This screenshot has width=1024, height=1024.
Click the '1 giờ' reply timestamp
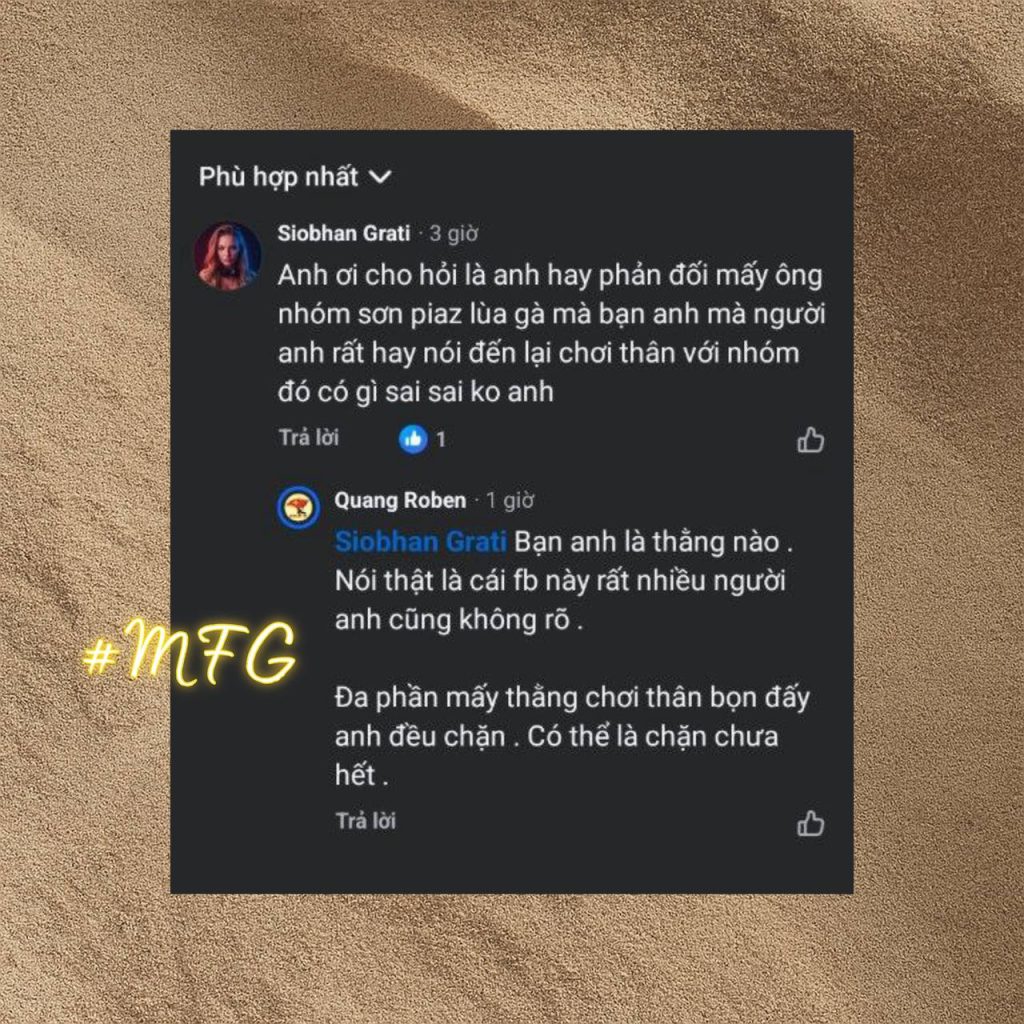coord(510,501)
